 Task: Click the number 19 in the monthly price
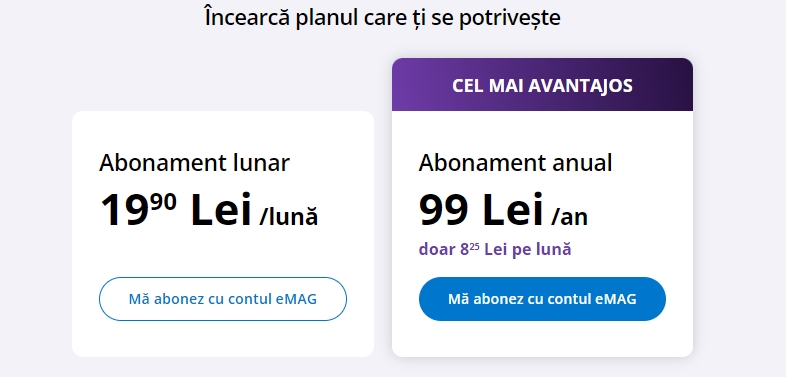pyautogui.click(x=124, y=211)
